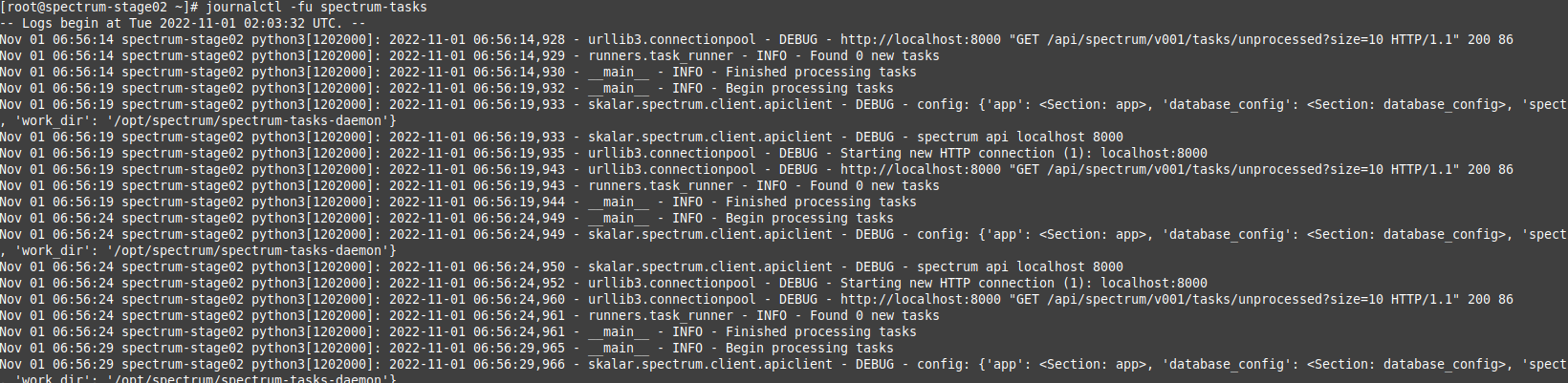Viewport: 1568px width, 383px height.
Task: Click the 'Logs begin at Tue 2022-11-01' line
Action: point(183,23)
